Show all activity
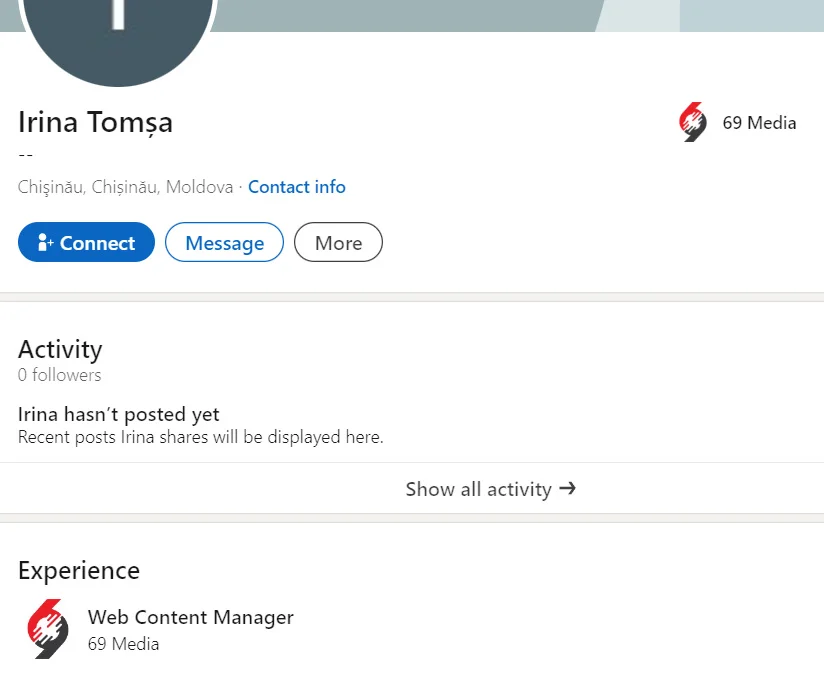Viewport: 824px width, 679px height. (491, 489)
